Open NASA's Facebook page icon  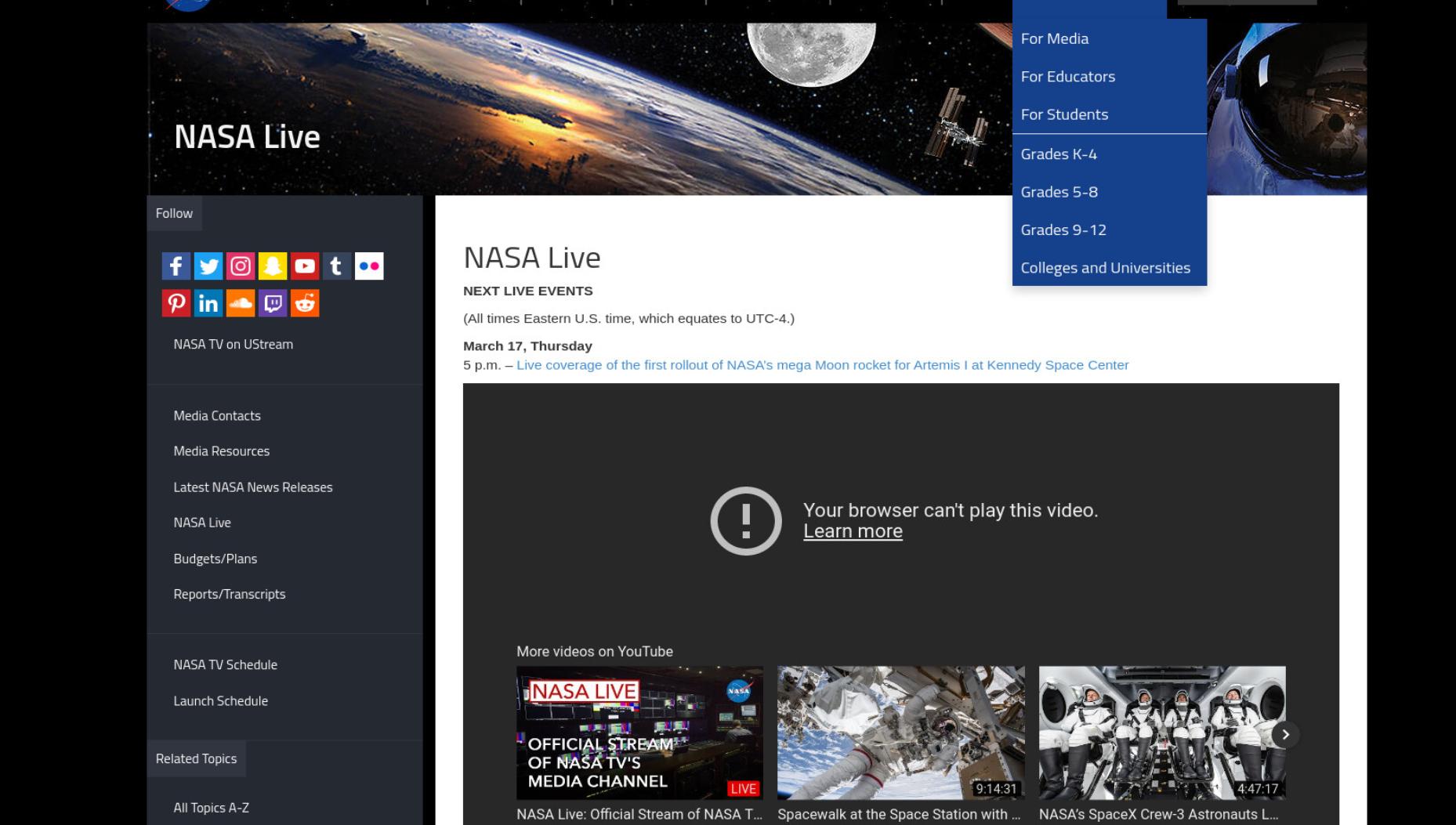click(x=176, y=266)
